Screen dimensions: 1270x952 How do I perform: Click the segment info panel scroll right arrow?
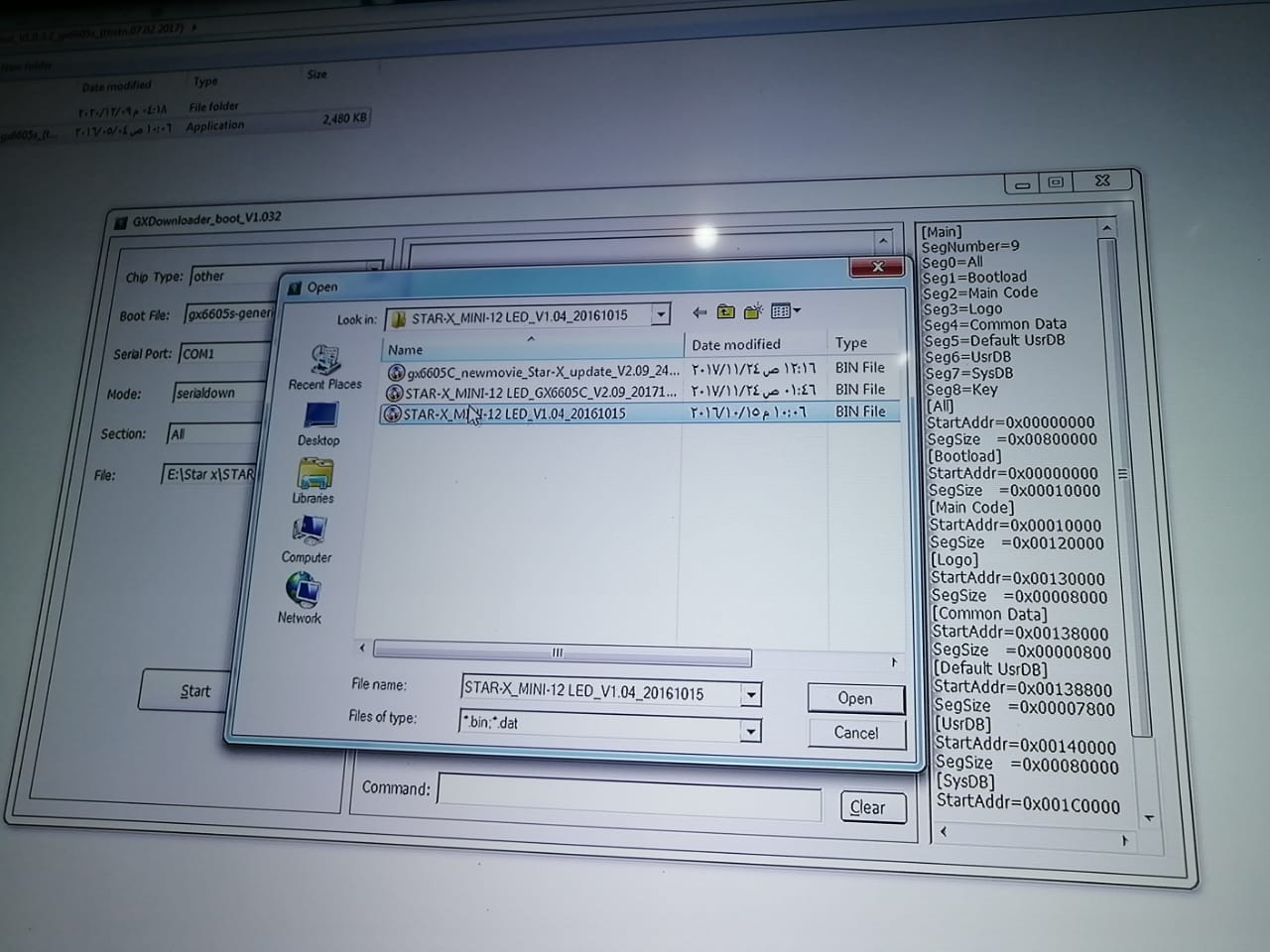pos(1124,841)
